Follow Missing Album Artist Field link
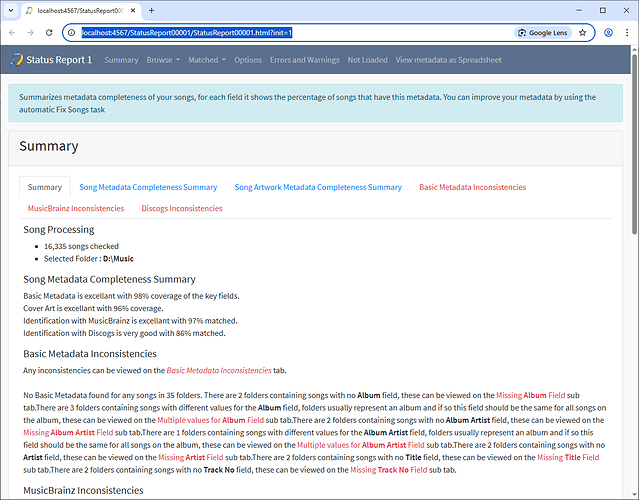Viewport: 639px width, 500px height. point(68,432)
